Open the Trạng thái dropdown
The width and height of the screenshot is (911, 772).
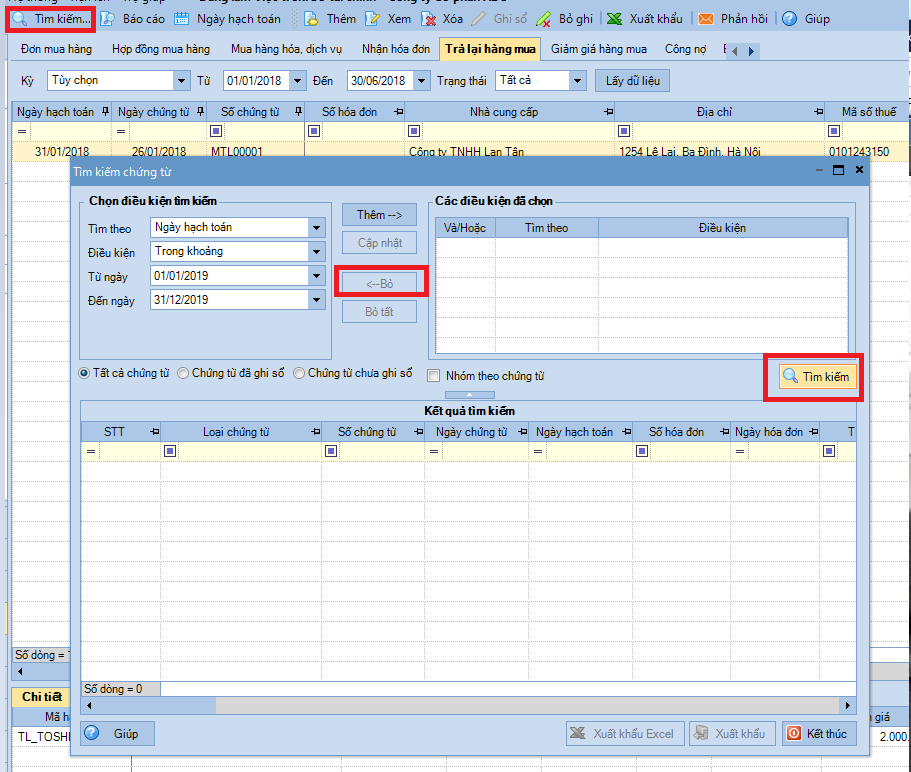point(577,81)
